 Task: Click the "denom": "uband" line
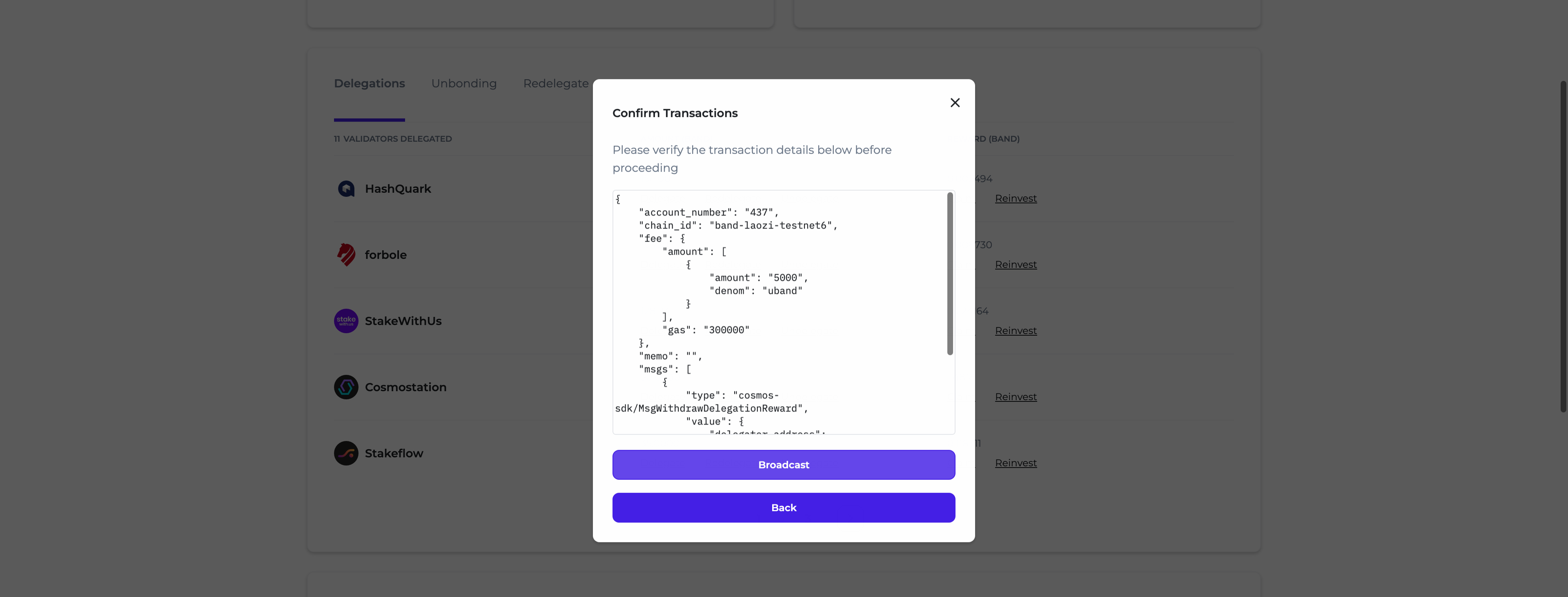[755, 291]
